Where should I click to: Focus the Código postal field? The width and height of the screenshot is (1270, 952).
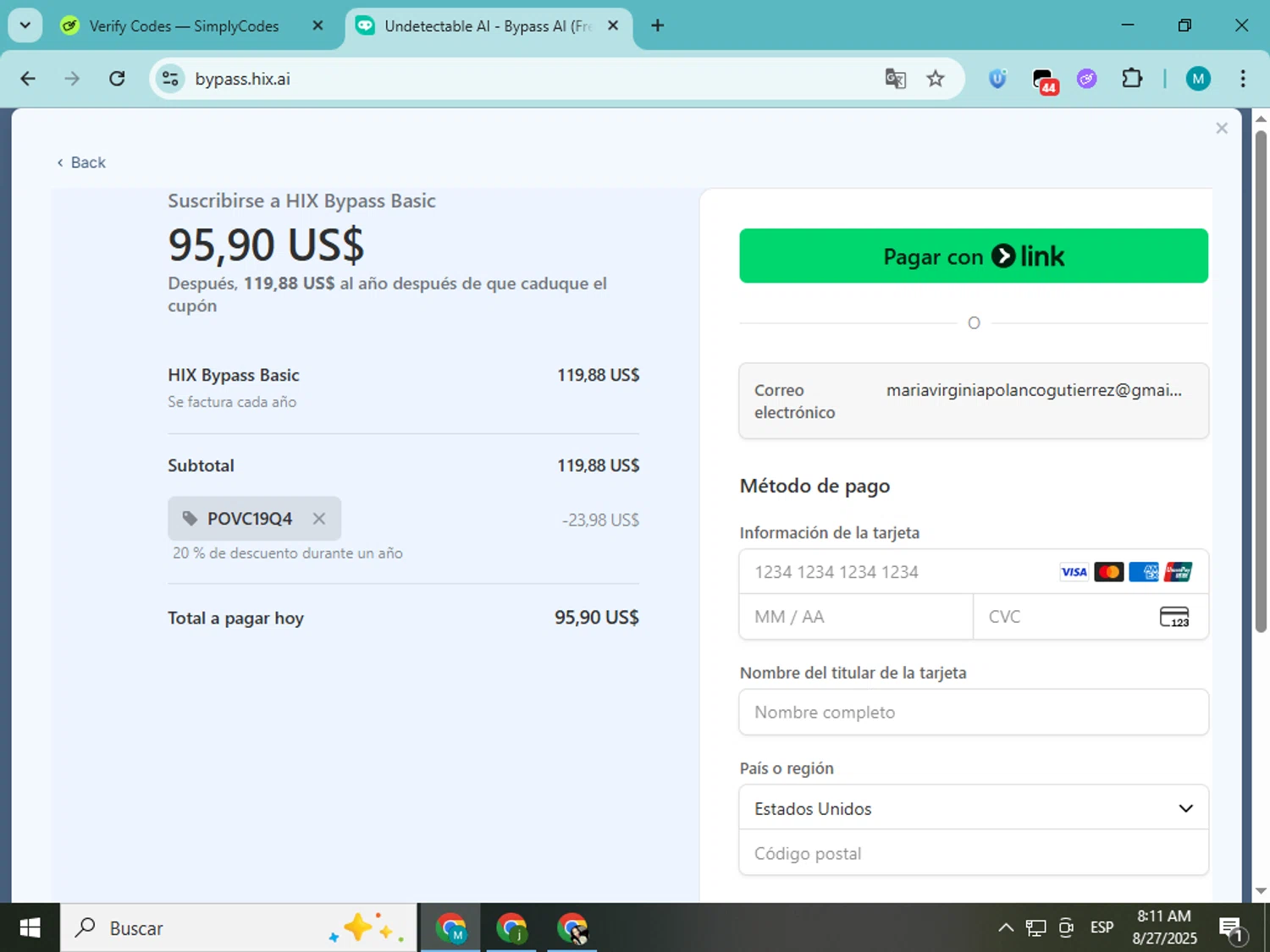pyautogui.click(x=974, y=853)
